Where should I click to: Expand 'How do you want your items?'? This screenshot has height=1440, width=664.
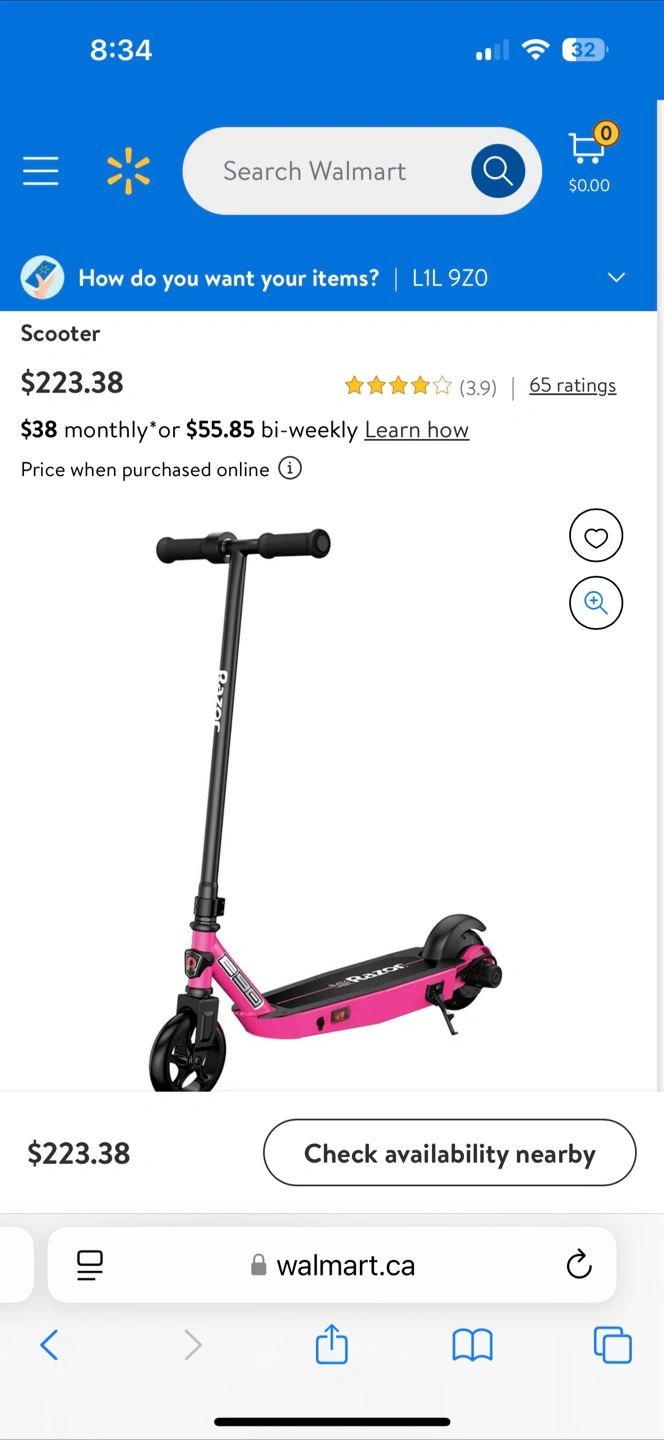tap(229, 278)
